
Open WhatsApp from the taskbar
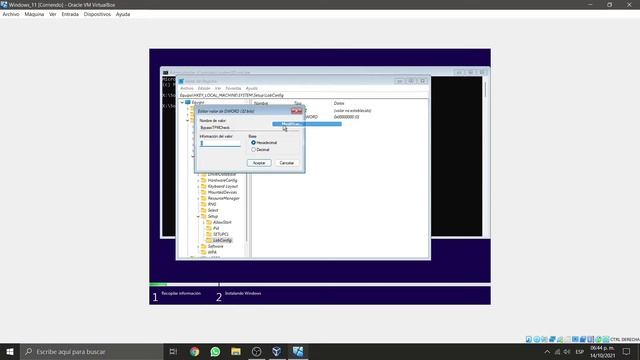[x=215, y=351]
